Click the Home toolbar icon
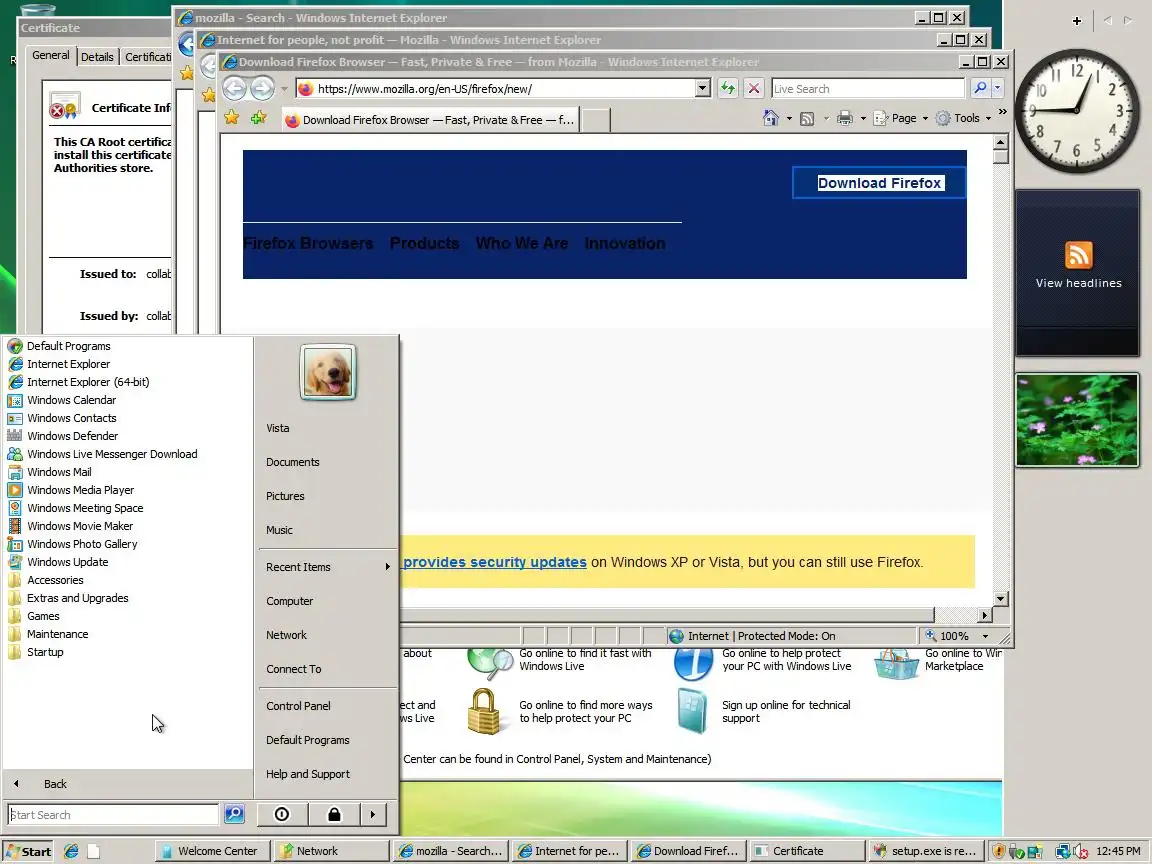Viewport: 1152px width, 864px height. (770, 118)
